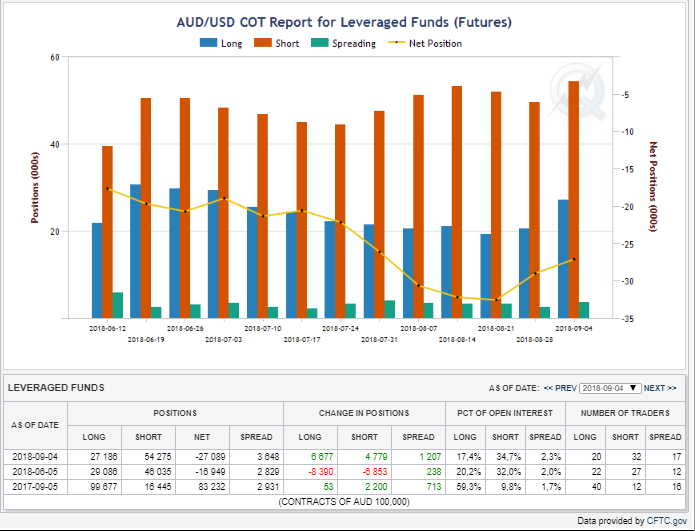The image size is (695, 531).
Task: Click the 2018-09-04 x-axis date label
Action: tap(574, 328)
